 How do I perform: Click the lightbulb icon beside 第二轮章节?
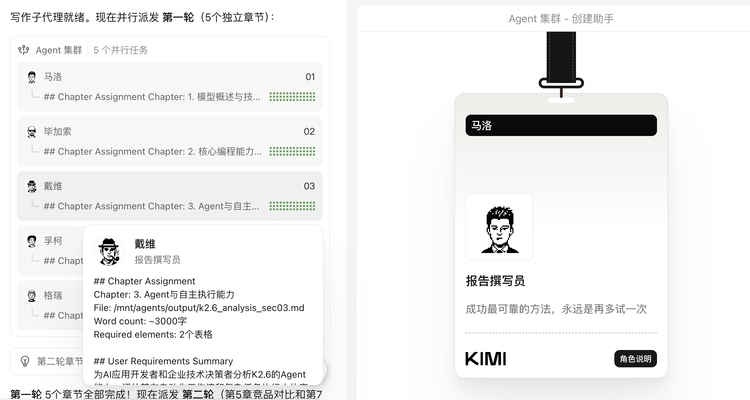(24, 360)
